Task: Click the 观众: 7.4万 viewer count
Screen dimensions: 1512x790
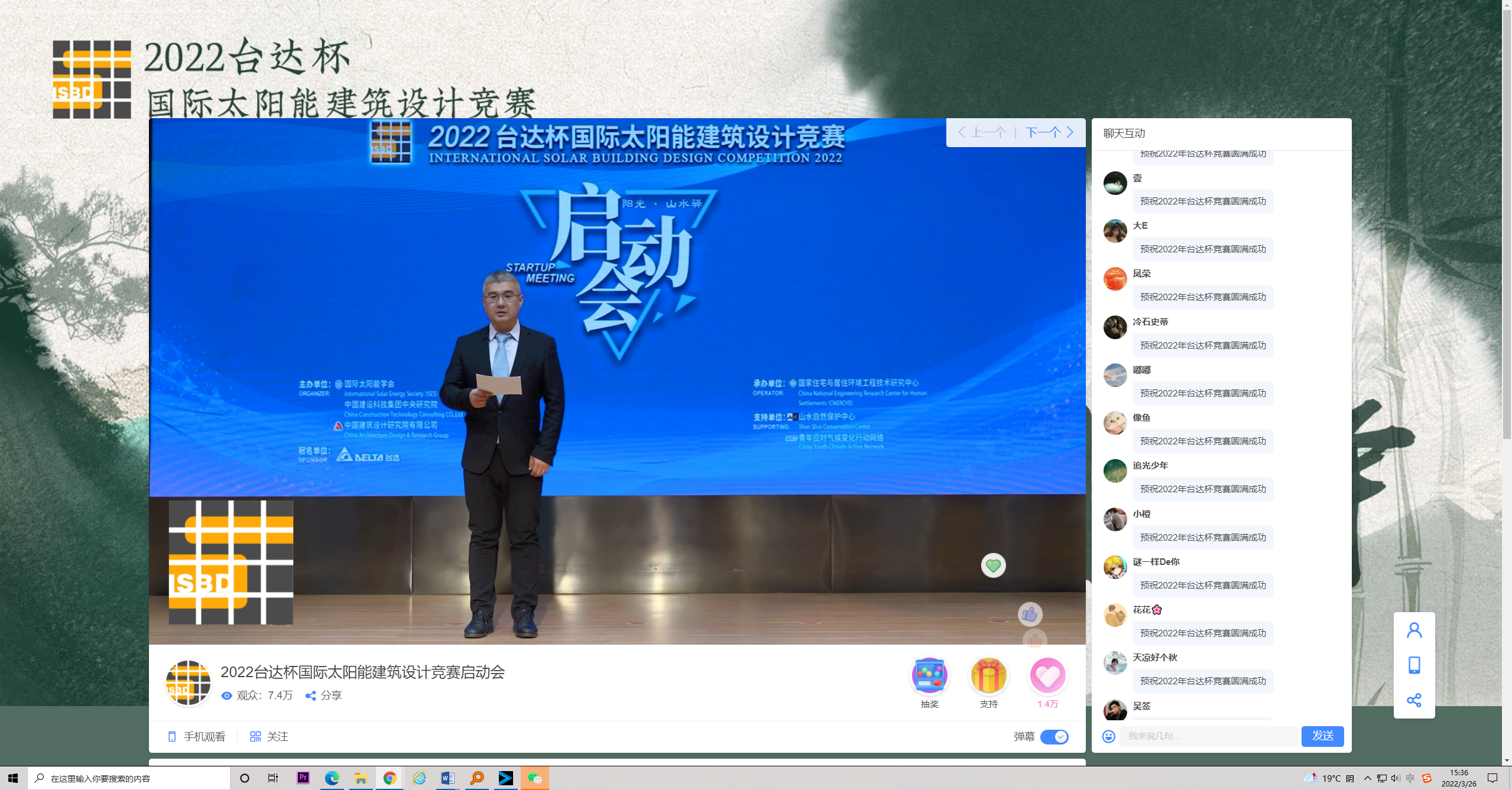Action: tap(265, 695)
